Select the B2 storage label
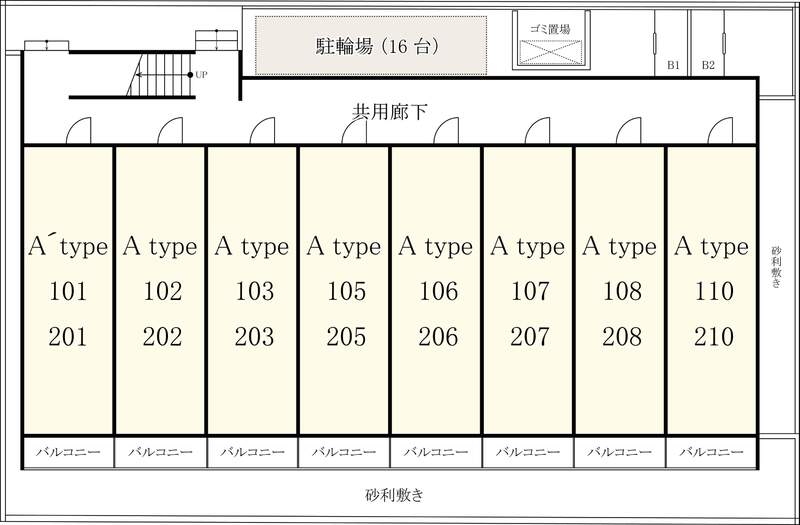This screenshot has width=800, height=525. click(x=708, y=65)
